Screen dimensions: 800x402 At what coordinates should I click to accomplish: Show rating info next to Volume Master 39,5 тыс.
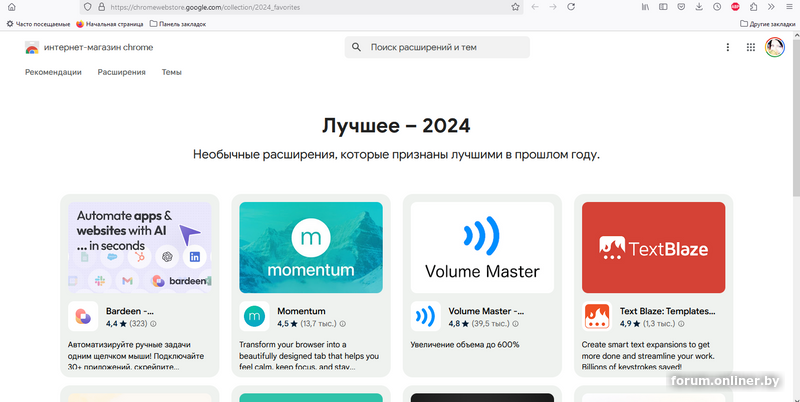(x=515, y=324)
